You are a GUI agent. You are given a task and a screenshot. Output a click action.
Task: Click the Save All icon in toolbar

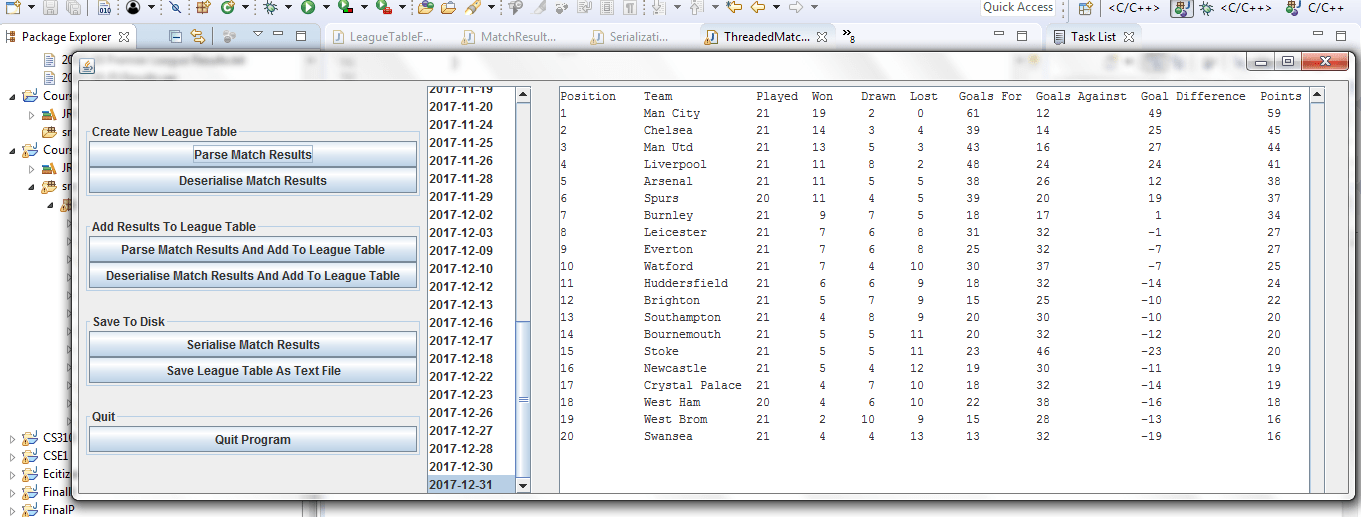pos(73,7)
